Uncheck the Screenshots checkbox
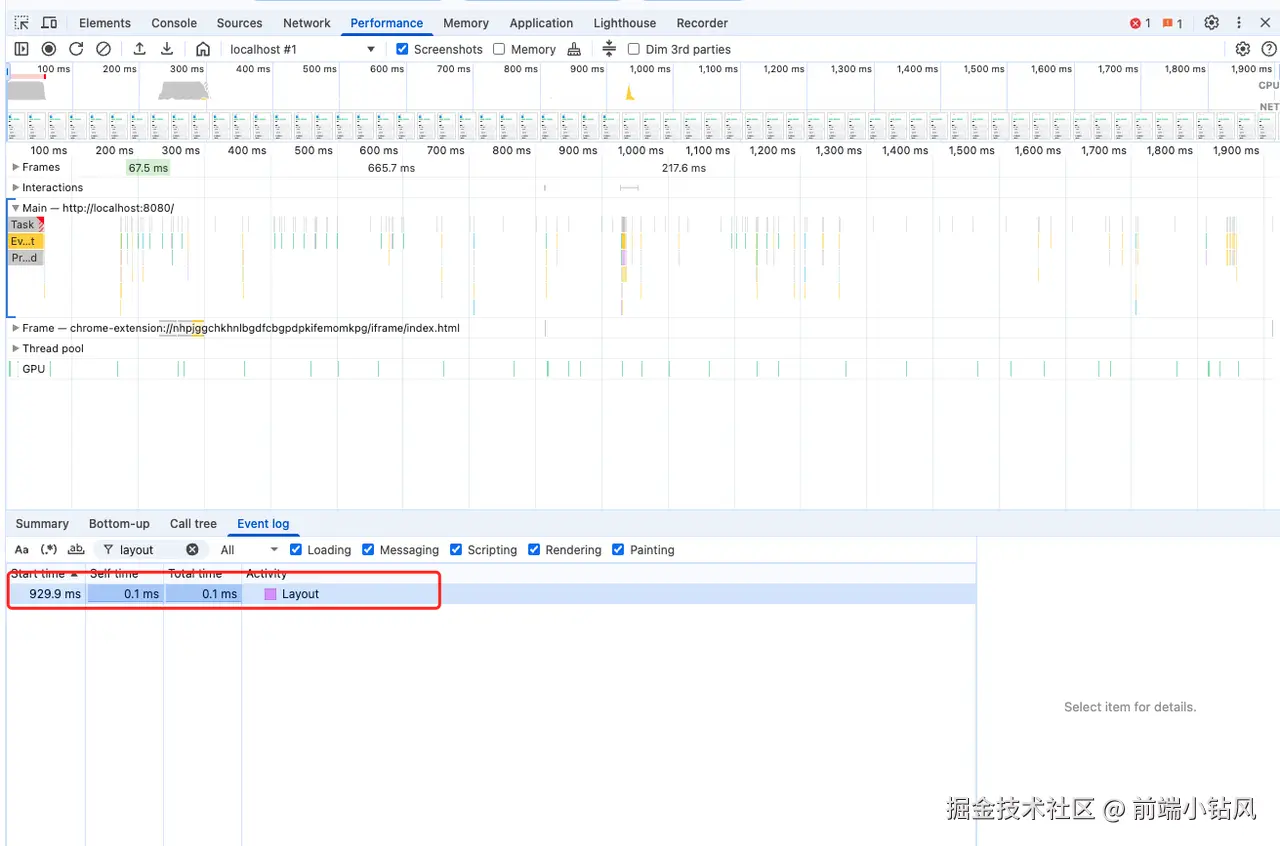Image resolution: width=1280 pixels, height=846 pixels. click(x=402, y=49)
